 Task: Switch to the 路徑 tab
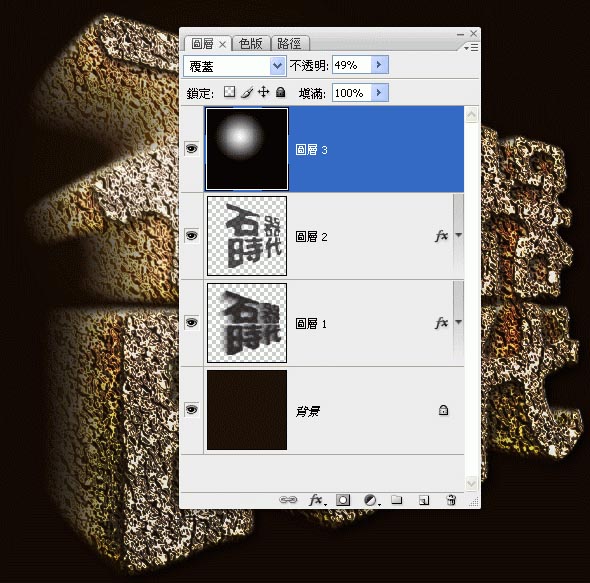pyautogui.click(x=289, y=44)
